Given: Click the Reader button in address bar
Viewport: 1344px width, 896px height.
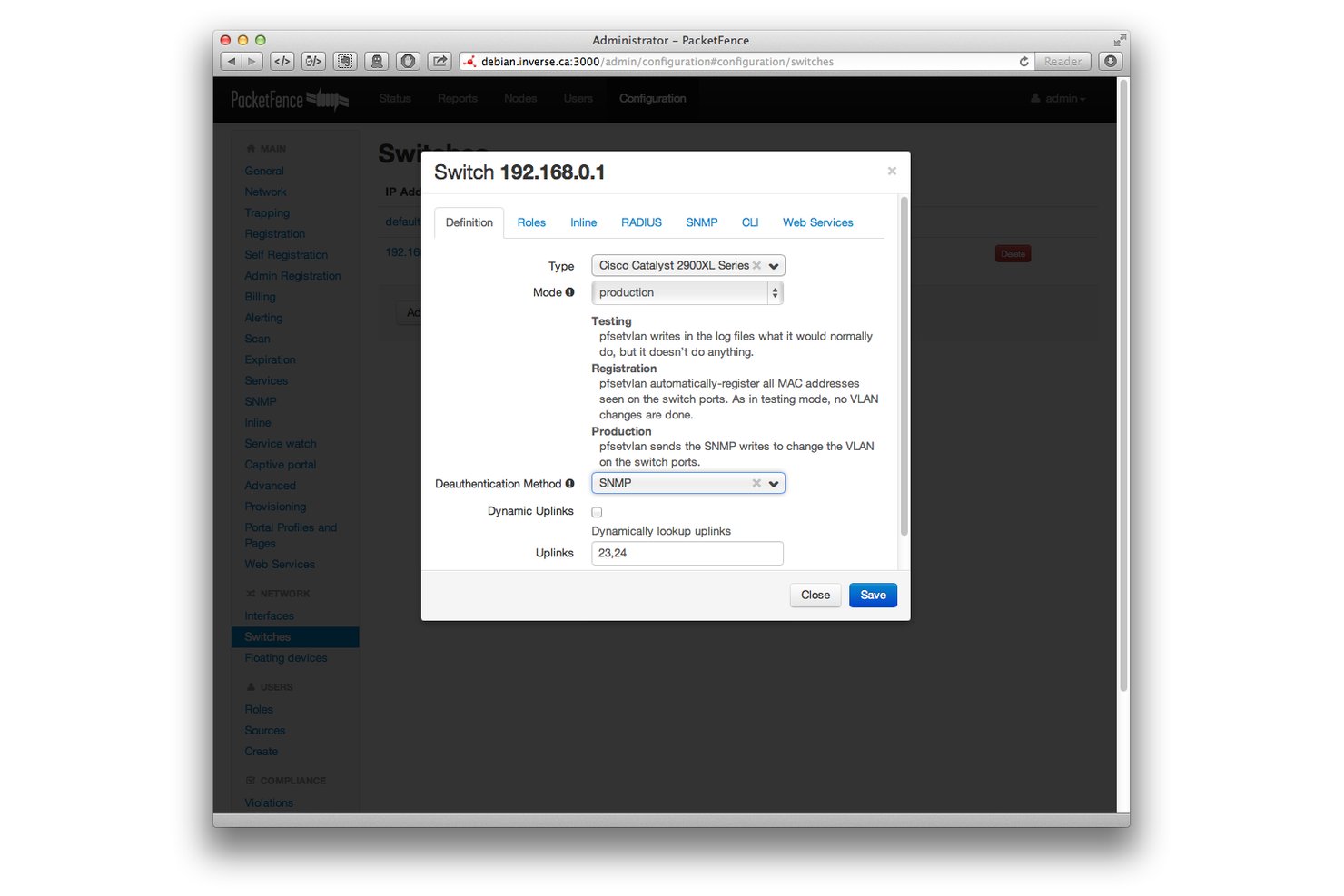Looking at the screenshot, I should click(1062, 62).
